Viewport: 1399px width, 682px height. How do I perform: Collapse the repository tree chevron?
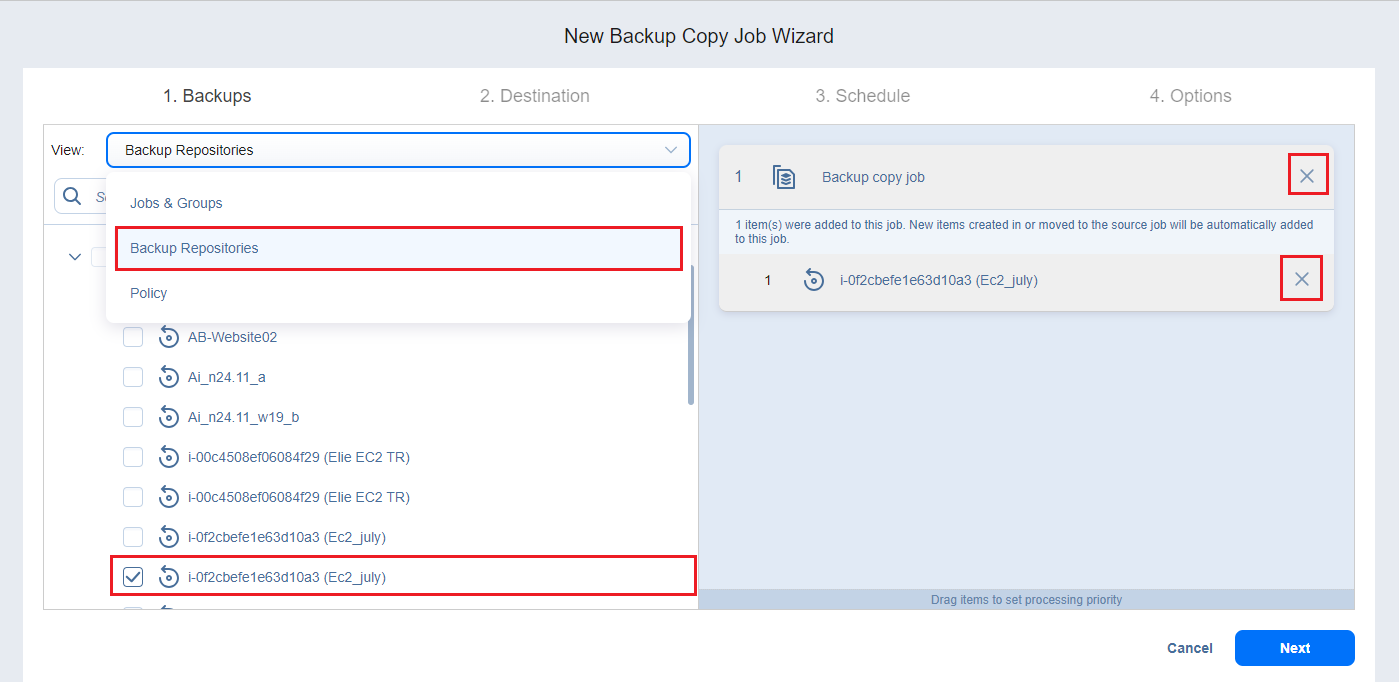[75, 257]
